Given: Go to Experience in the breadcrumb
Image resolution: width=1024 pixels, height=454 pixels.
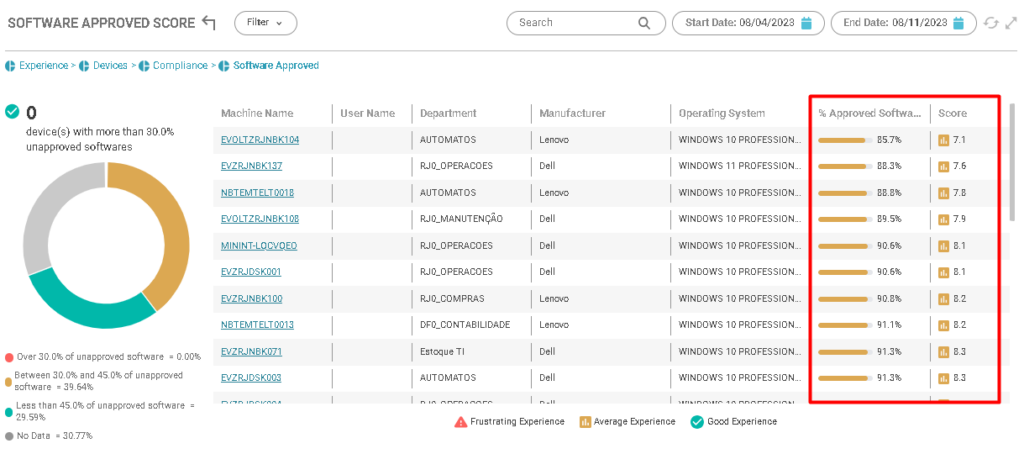Looking at the screenshot, I should 42,66.
